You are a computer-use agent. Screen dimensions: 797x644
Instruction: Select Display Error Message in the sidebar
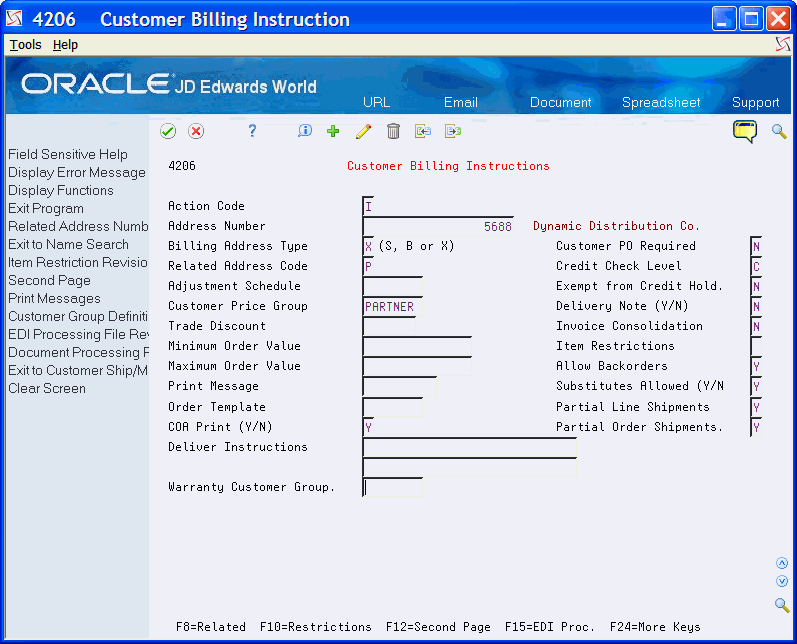pos(77,172)
